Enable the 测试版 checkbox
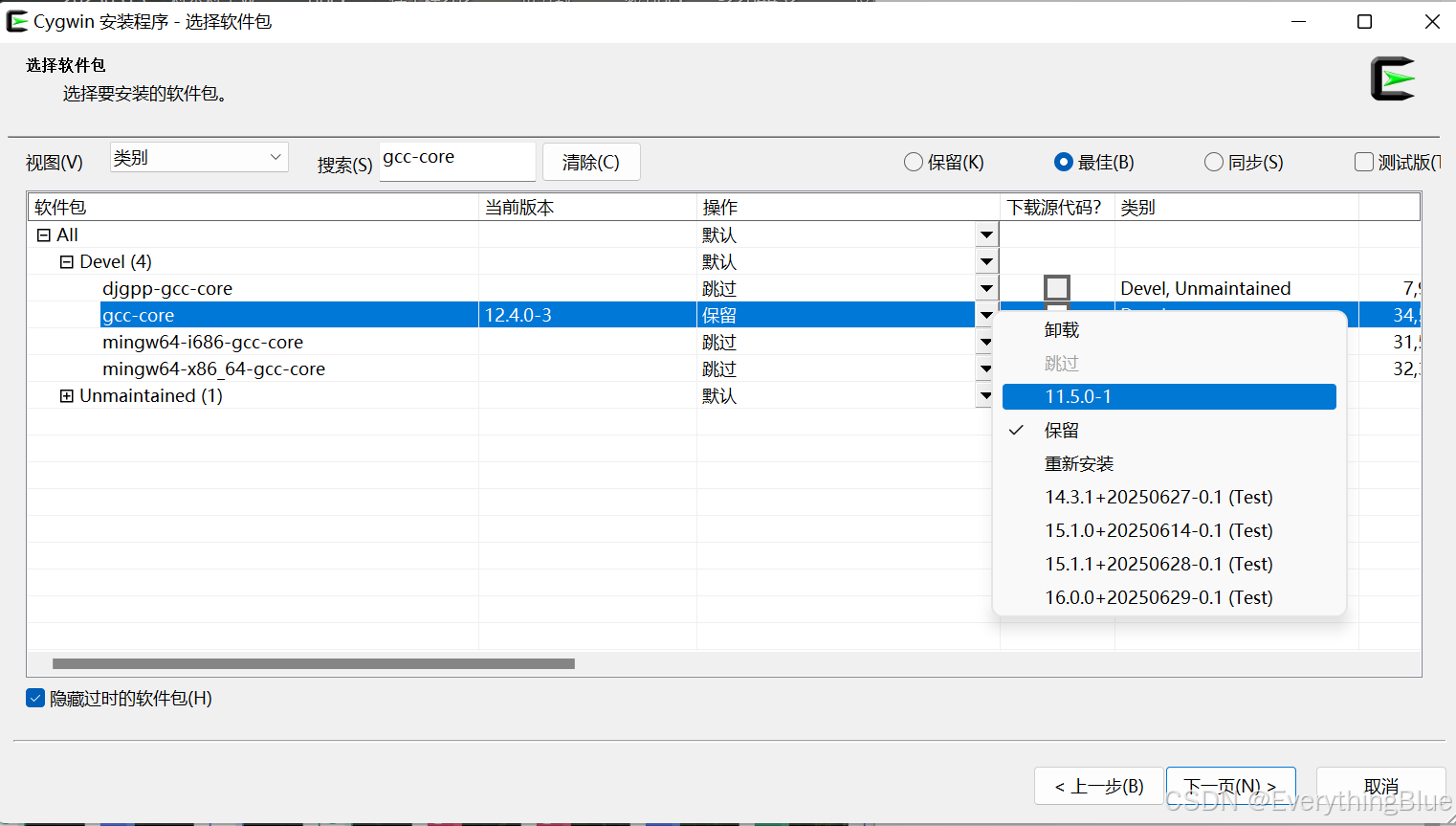Screen dimensions: 1456x826 coord(1363,162)
